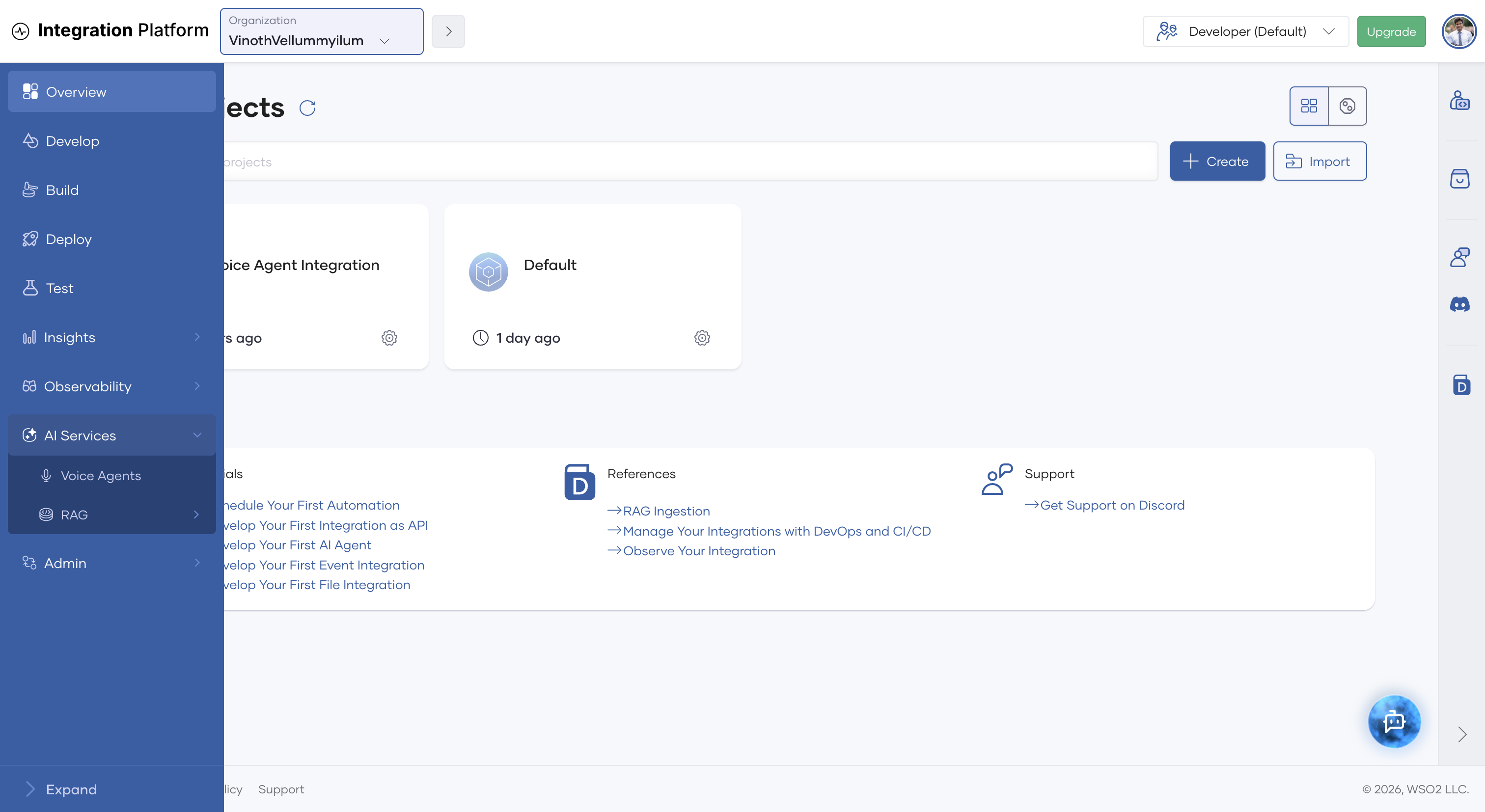This screenshot has height=812, width=1485.
Task: Expand the Observability sidebar section
Action: point(112,386)
